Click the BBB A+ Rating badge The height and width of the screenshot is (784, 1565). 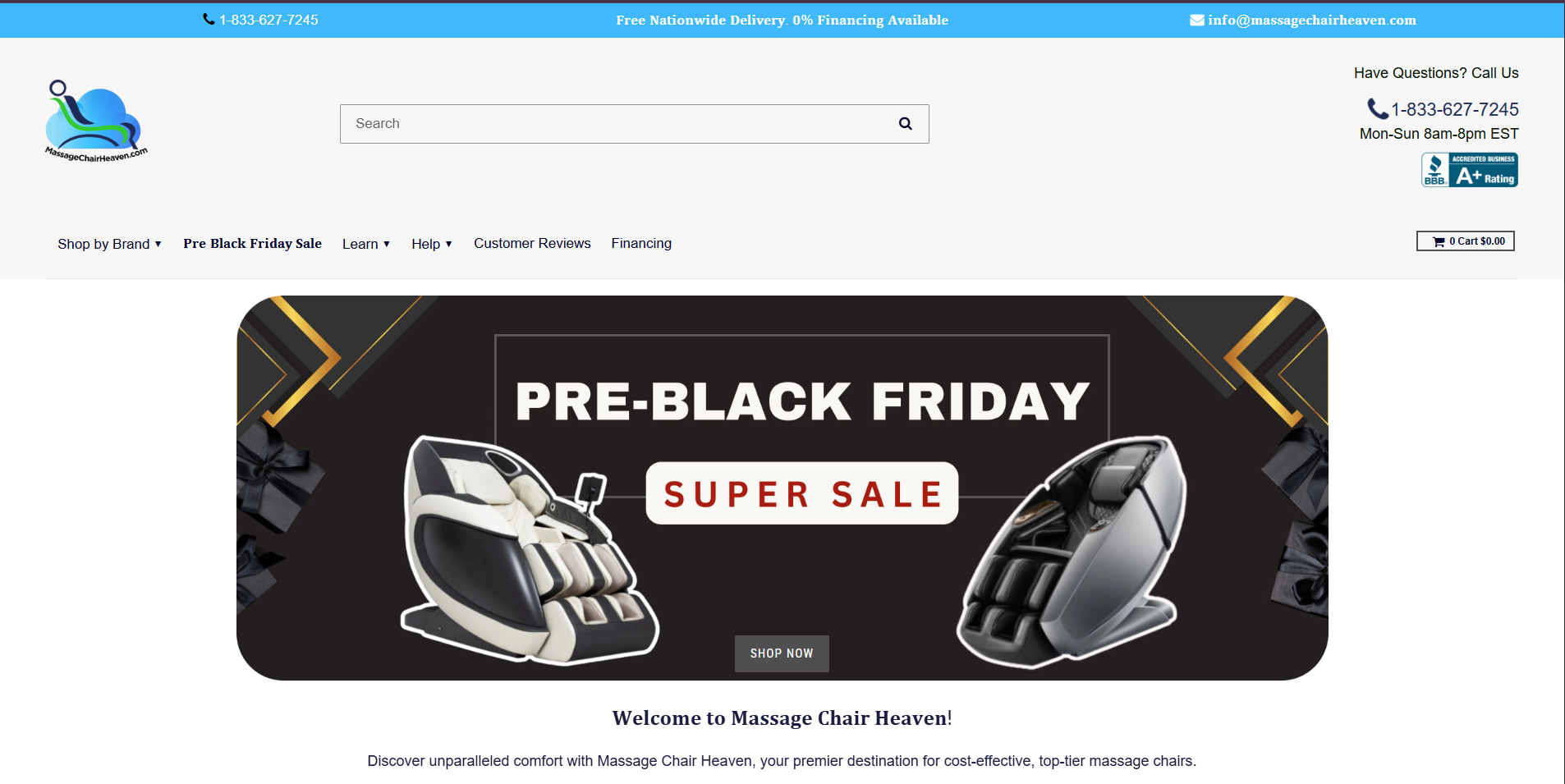click(x=1469, y=170)
